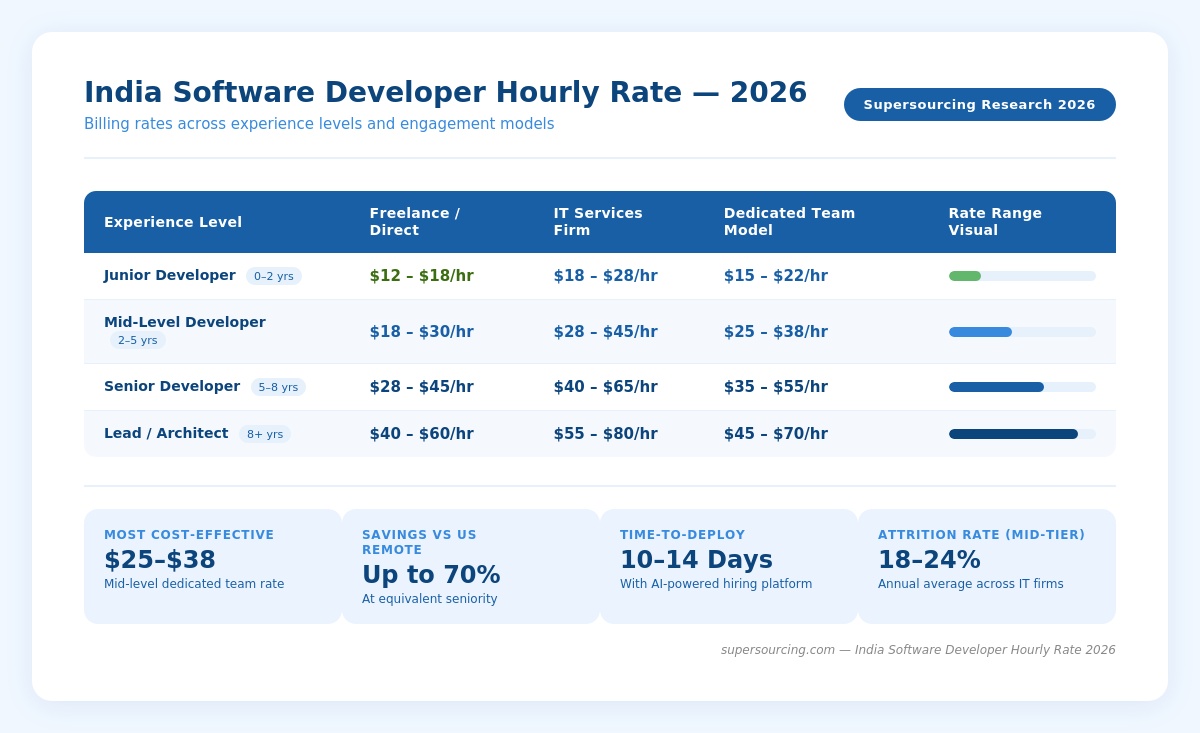Click the Mid-Level Developer rate bar
1200x733 pixels.
click(980, 332)
